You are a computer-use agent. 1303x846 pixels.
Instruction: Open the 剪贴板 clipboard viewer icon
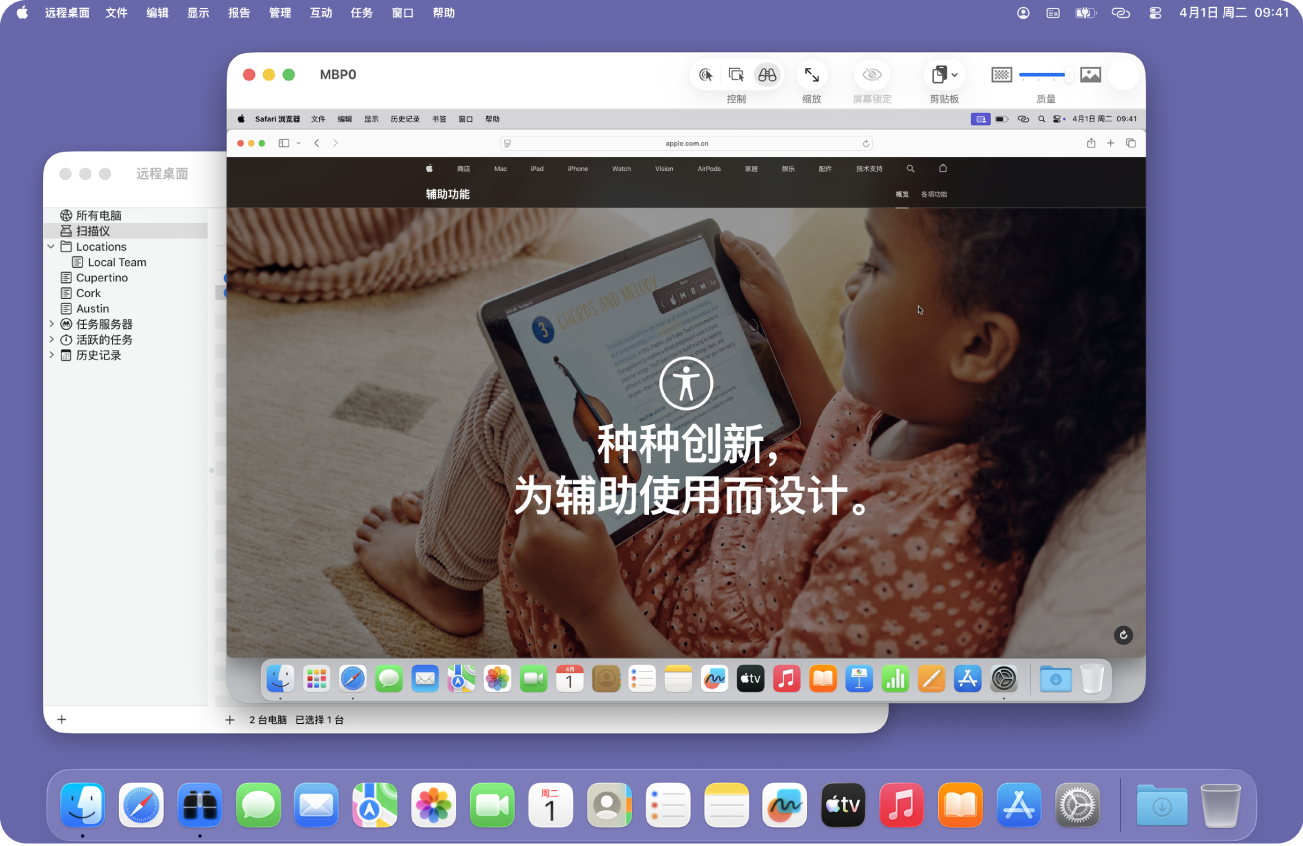pos(937,74)
